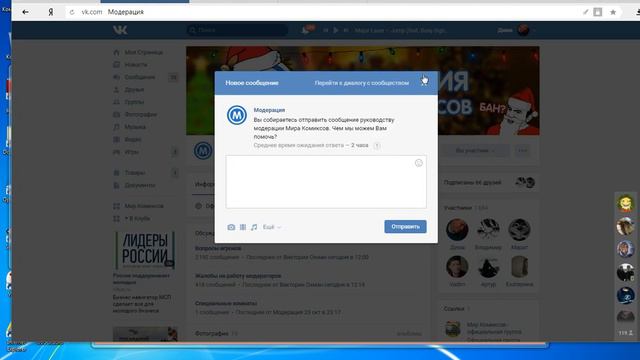Open В Клубе shortcut in left menu
This screenshot has width=640, height=360.
137,219
